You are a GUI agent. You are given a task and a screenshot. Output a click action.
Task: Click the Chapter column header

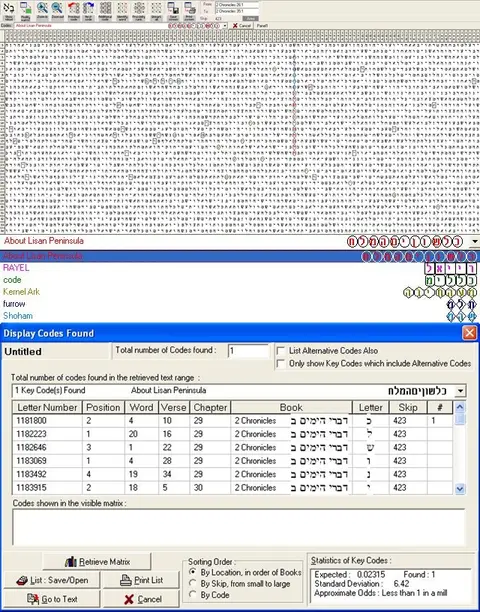tap(210, 407)
